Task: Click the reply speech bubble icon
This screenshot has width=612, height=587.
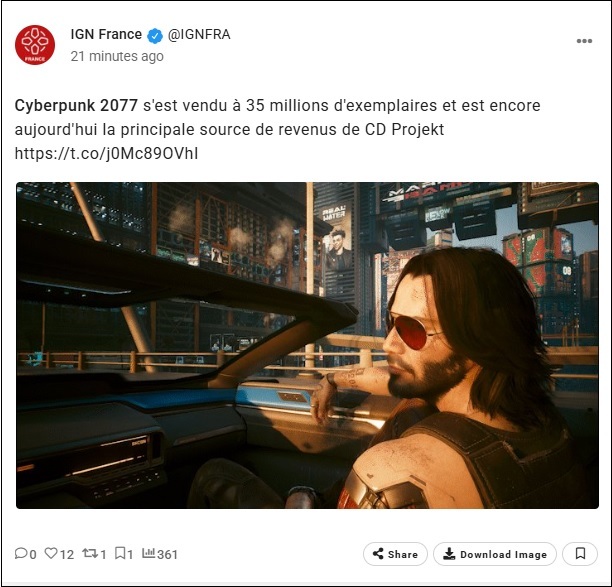Action: 21,553
